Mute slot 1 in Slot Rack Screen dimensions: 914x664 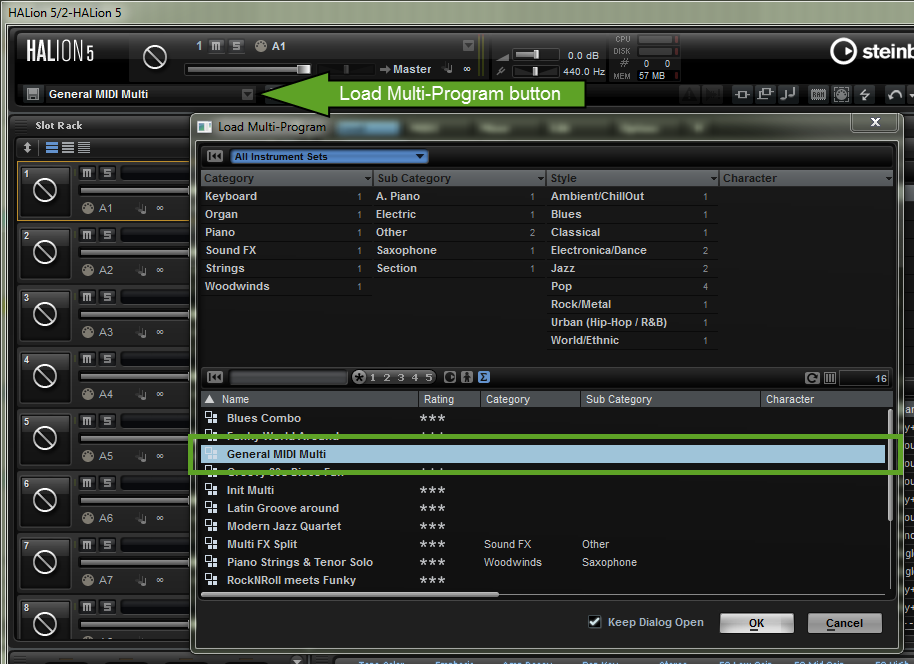pos(87,173)
